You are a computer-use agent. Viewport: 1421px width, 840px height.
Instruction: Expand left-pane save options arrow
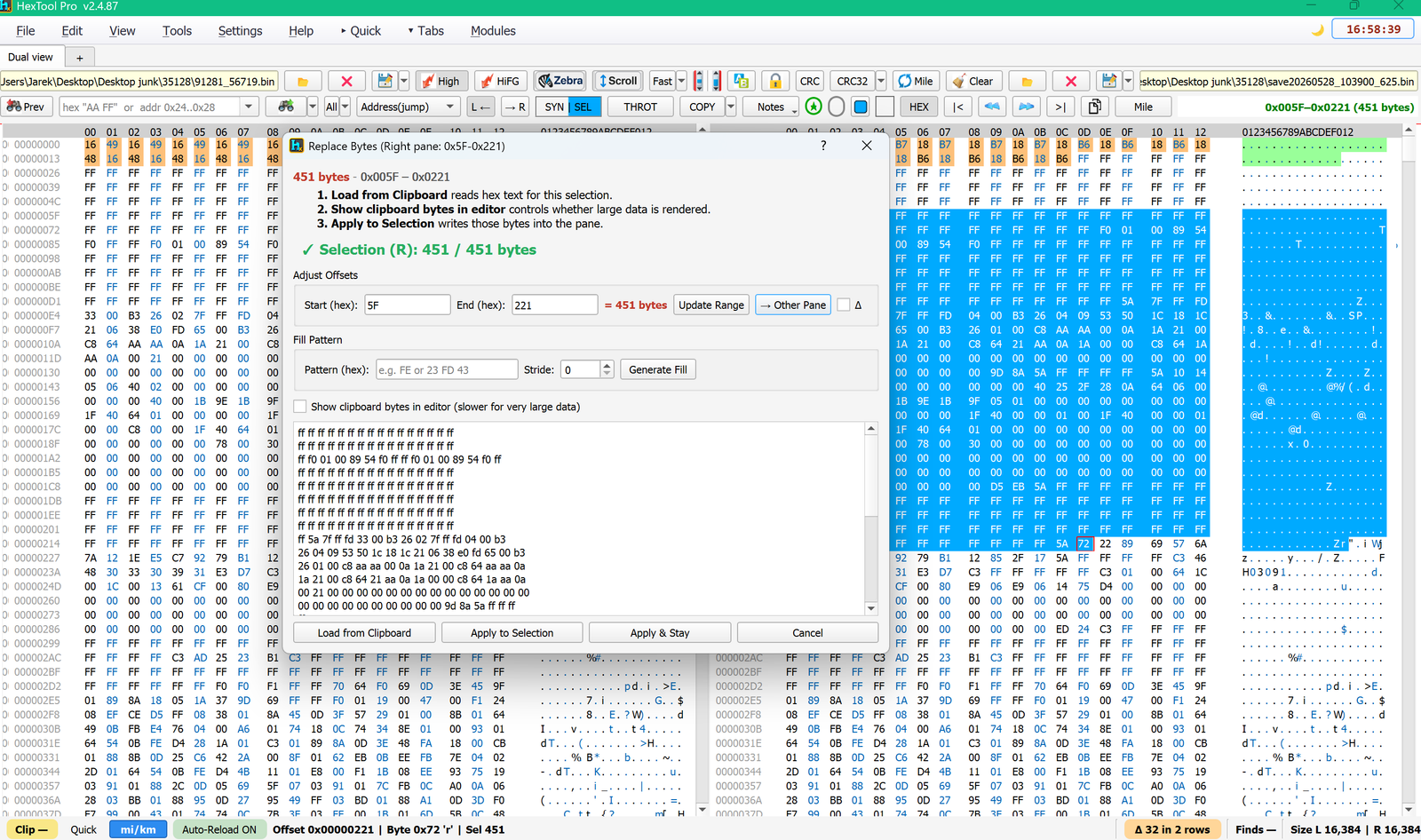click(x=404, y=81)
